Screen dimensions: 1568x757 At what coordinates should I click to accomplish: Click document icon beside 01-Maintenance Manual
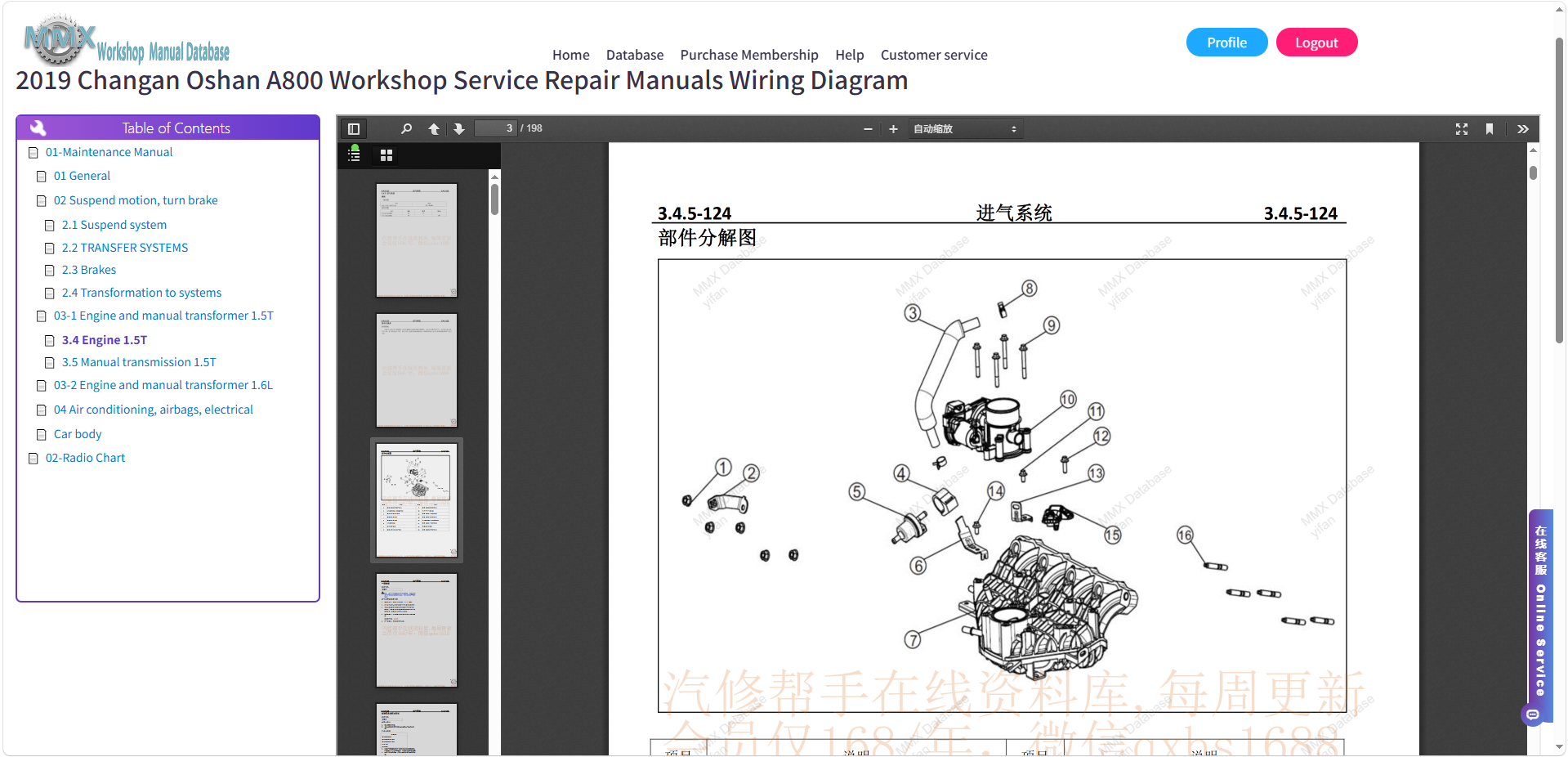34,153
